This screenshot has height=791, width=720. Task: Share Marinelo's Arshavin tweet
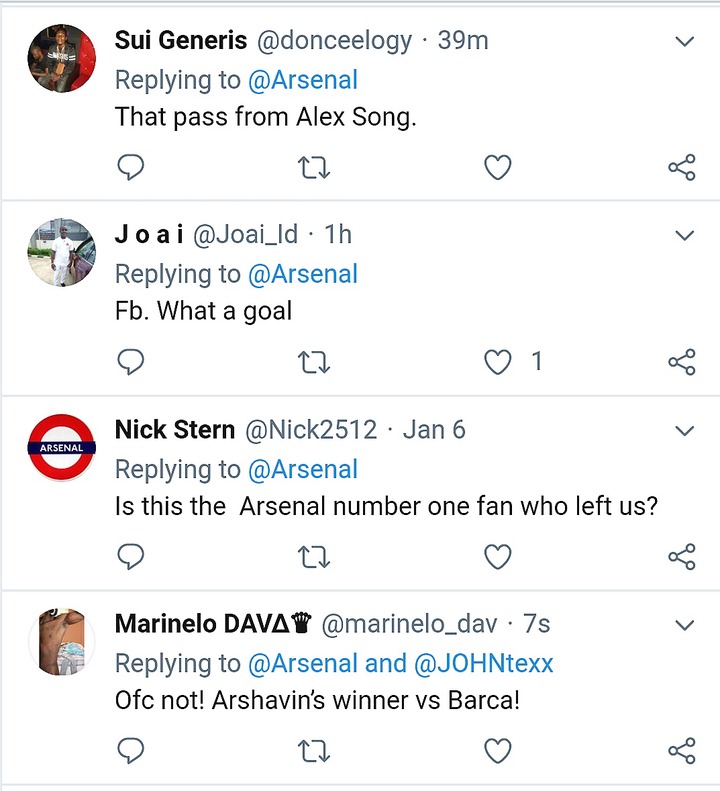click(681, 750)
